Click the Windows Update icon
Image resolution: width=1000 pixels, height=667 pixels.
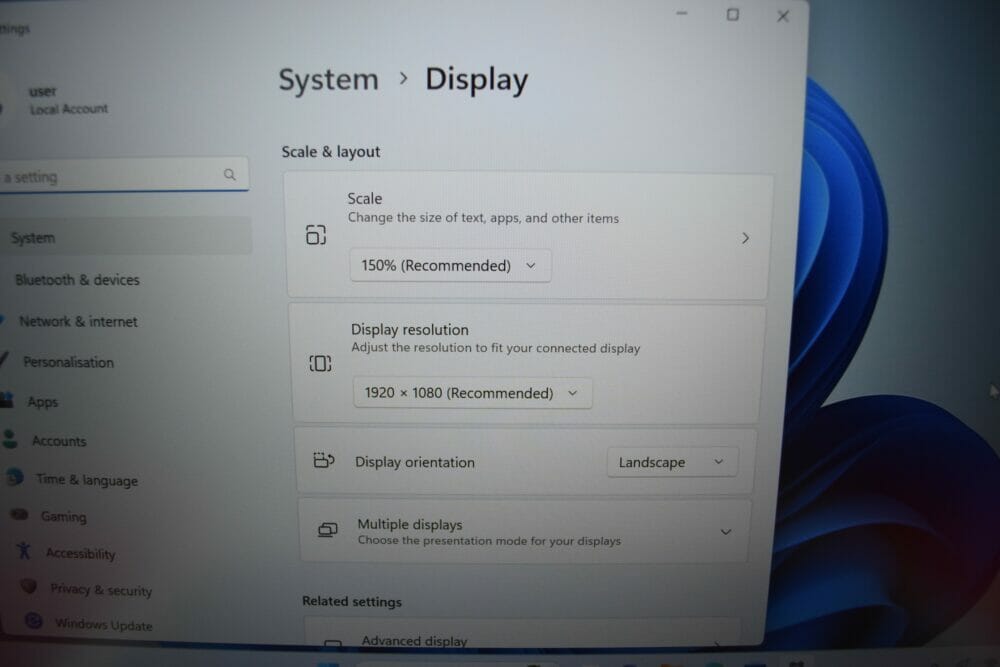point(33,620)
